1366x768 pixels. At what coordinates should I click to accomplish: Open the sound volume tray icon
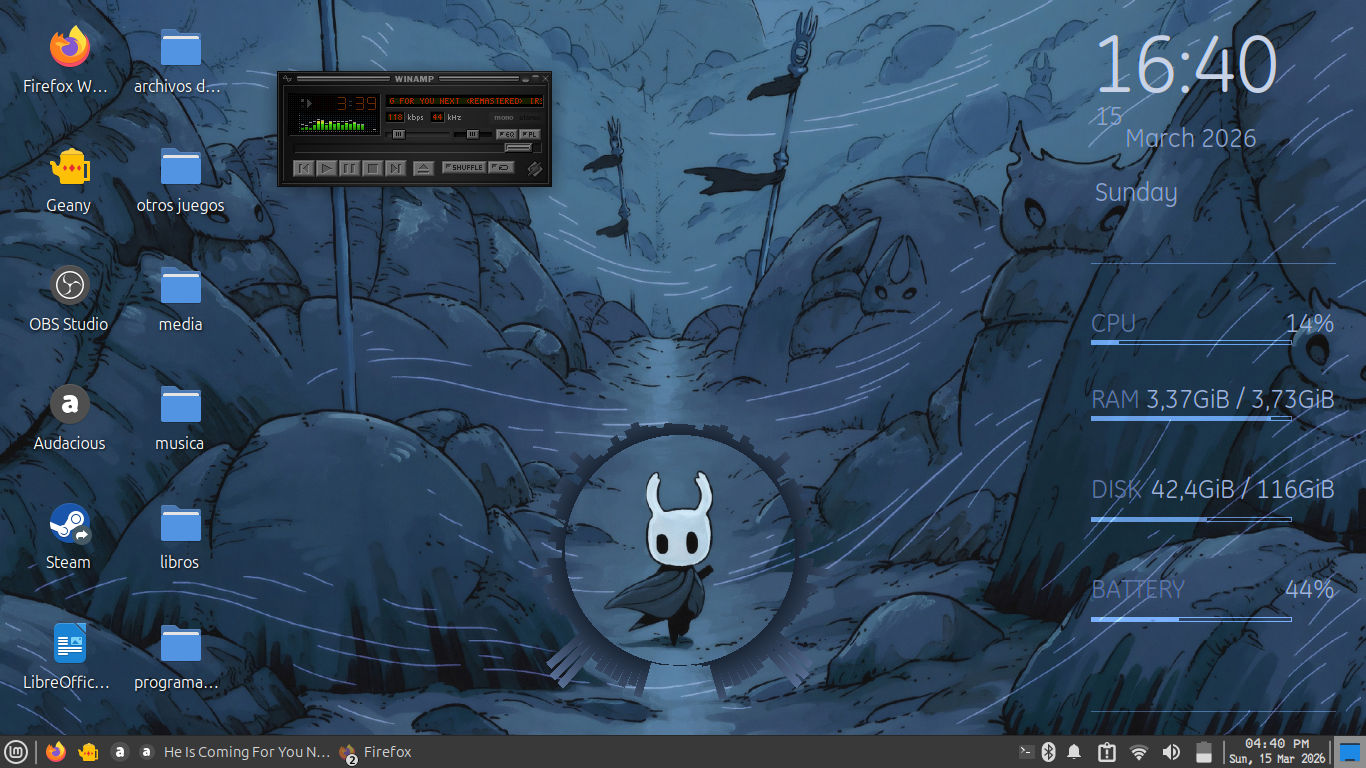pyautogui.click(x=1171, y=752)
